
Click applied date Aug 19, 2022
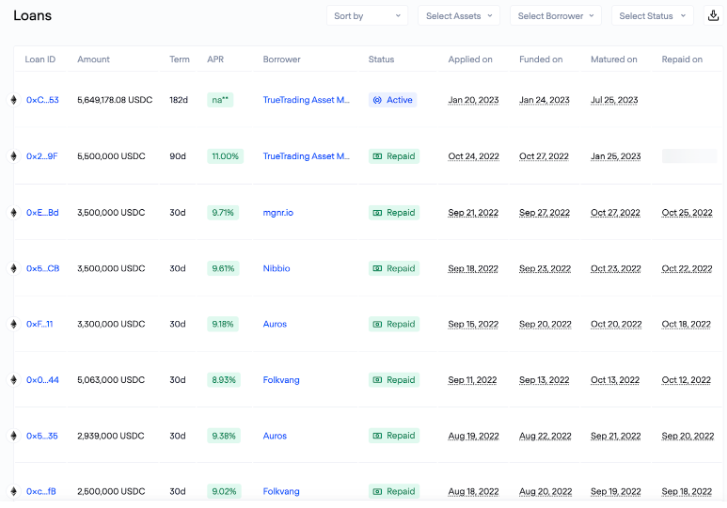click(473, 436)
